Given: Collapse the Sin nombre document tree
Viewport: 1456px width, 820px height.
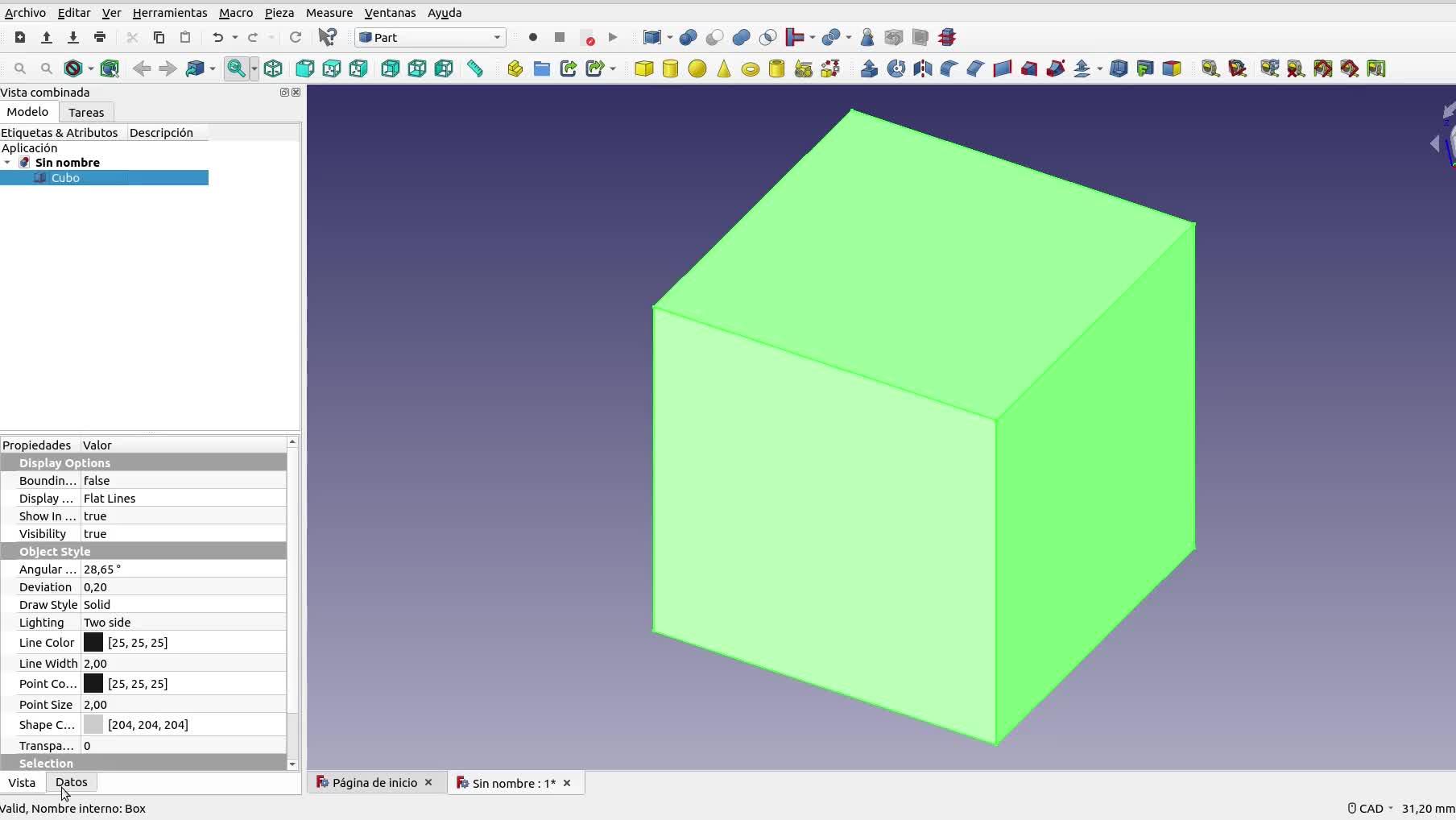Looking at the screenshot, I should (x=8, y=163).
